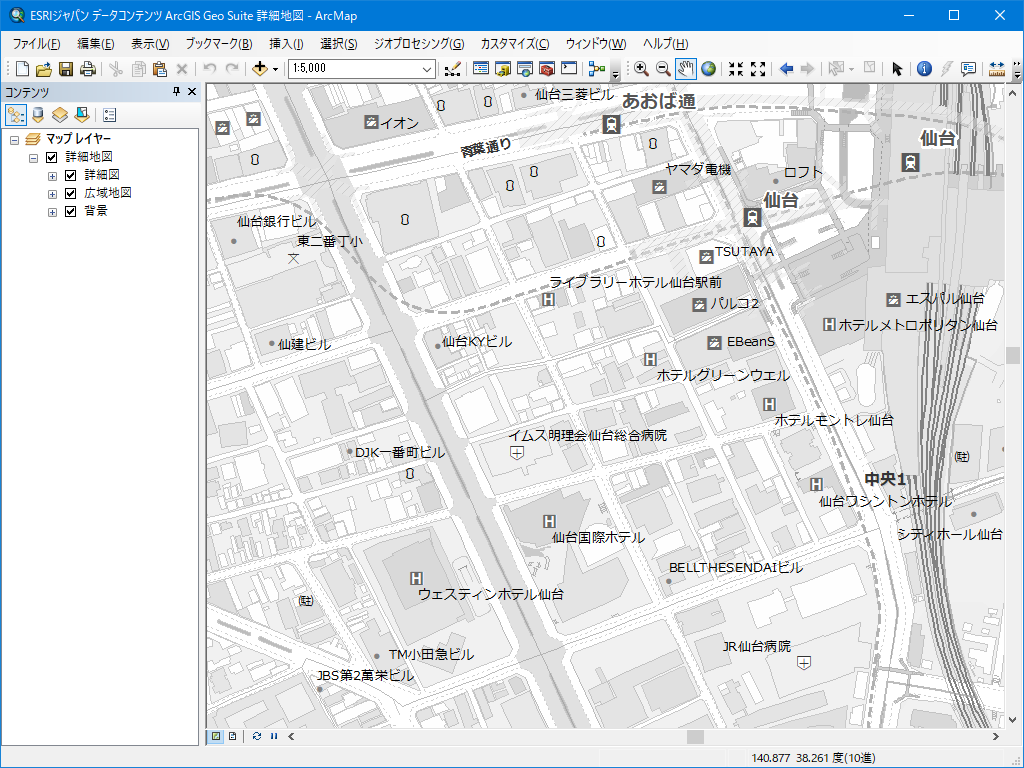Switch to Data View button
This screenshot has width=1024, height=768.
point(215,736)
